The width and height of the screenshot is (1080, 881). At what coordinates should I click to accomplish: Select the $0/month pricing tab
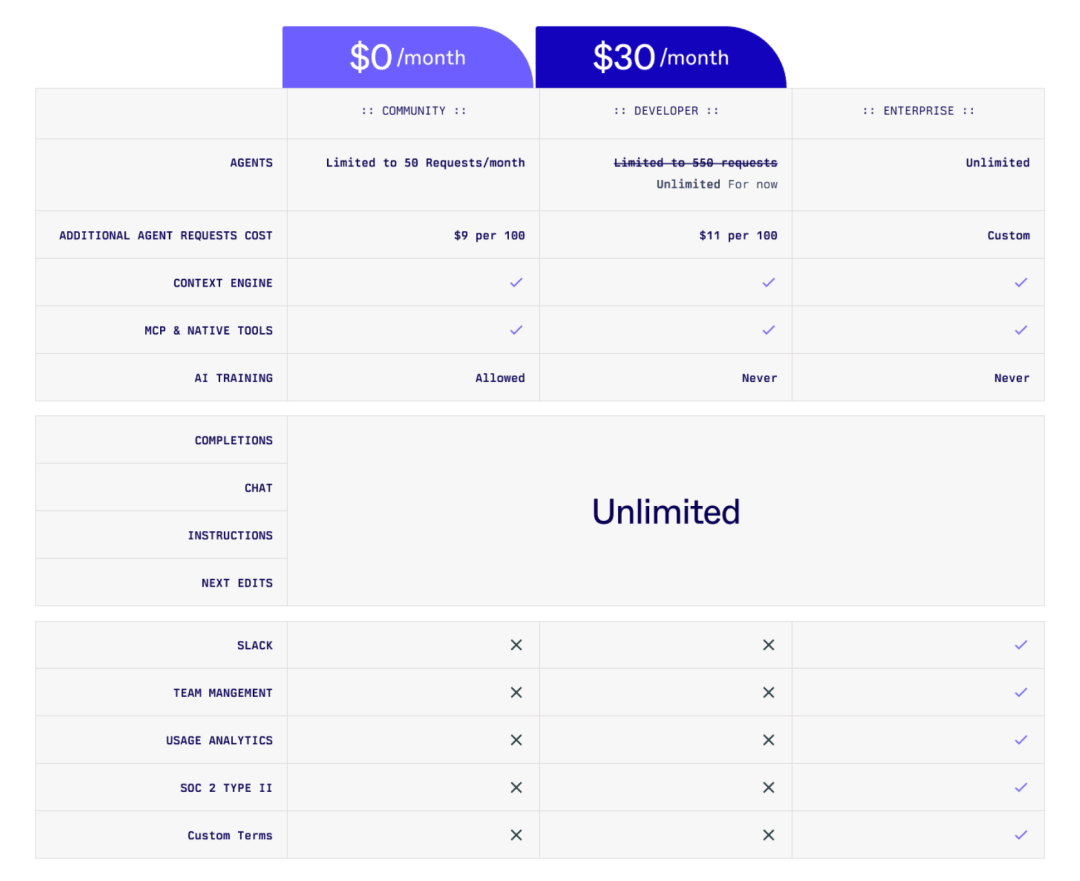pos(407,58)
